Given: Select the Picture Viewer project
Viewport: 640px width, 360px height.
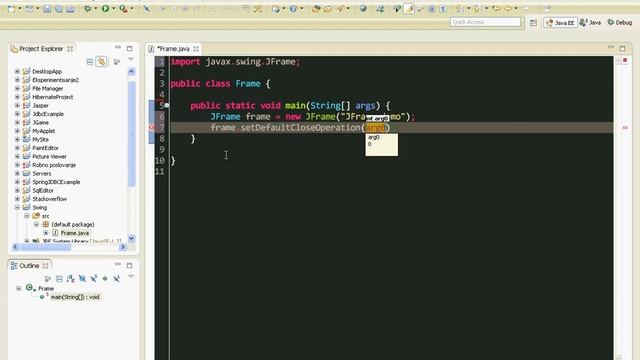Looking at the screenshot, I should coord(49,156).
